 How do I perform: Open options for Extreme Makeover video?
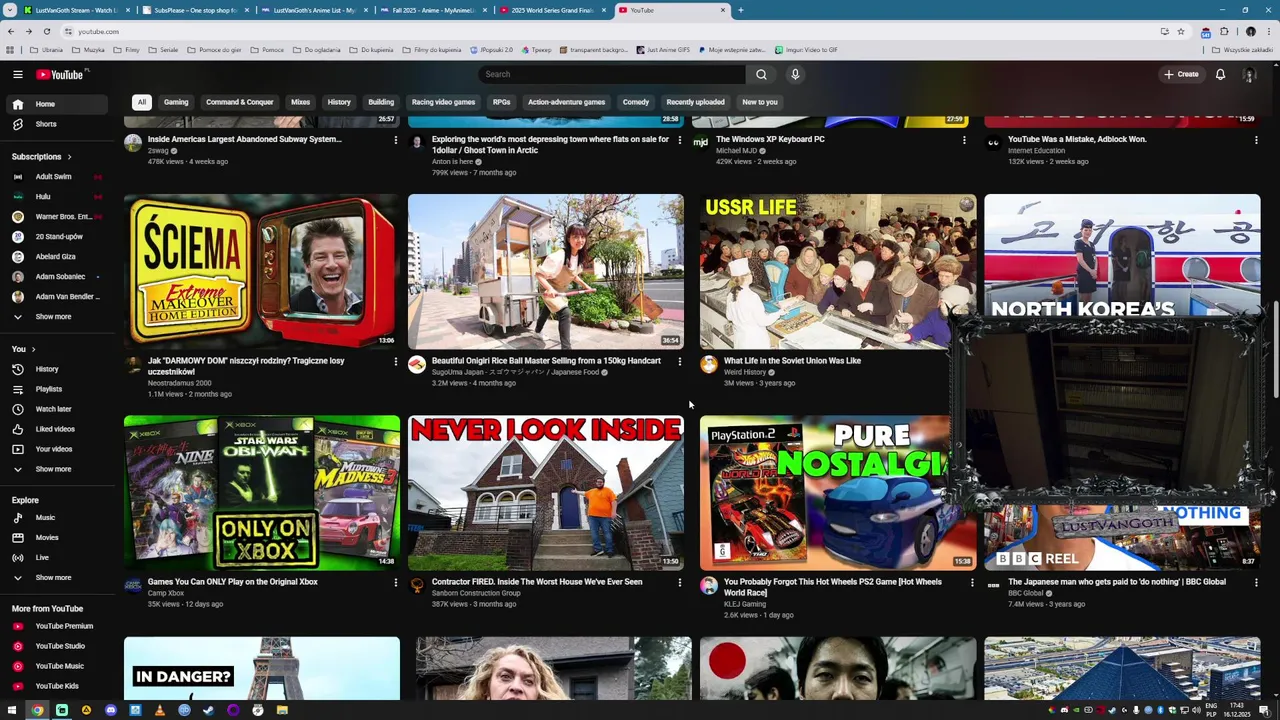tap(395, 362)
